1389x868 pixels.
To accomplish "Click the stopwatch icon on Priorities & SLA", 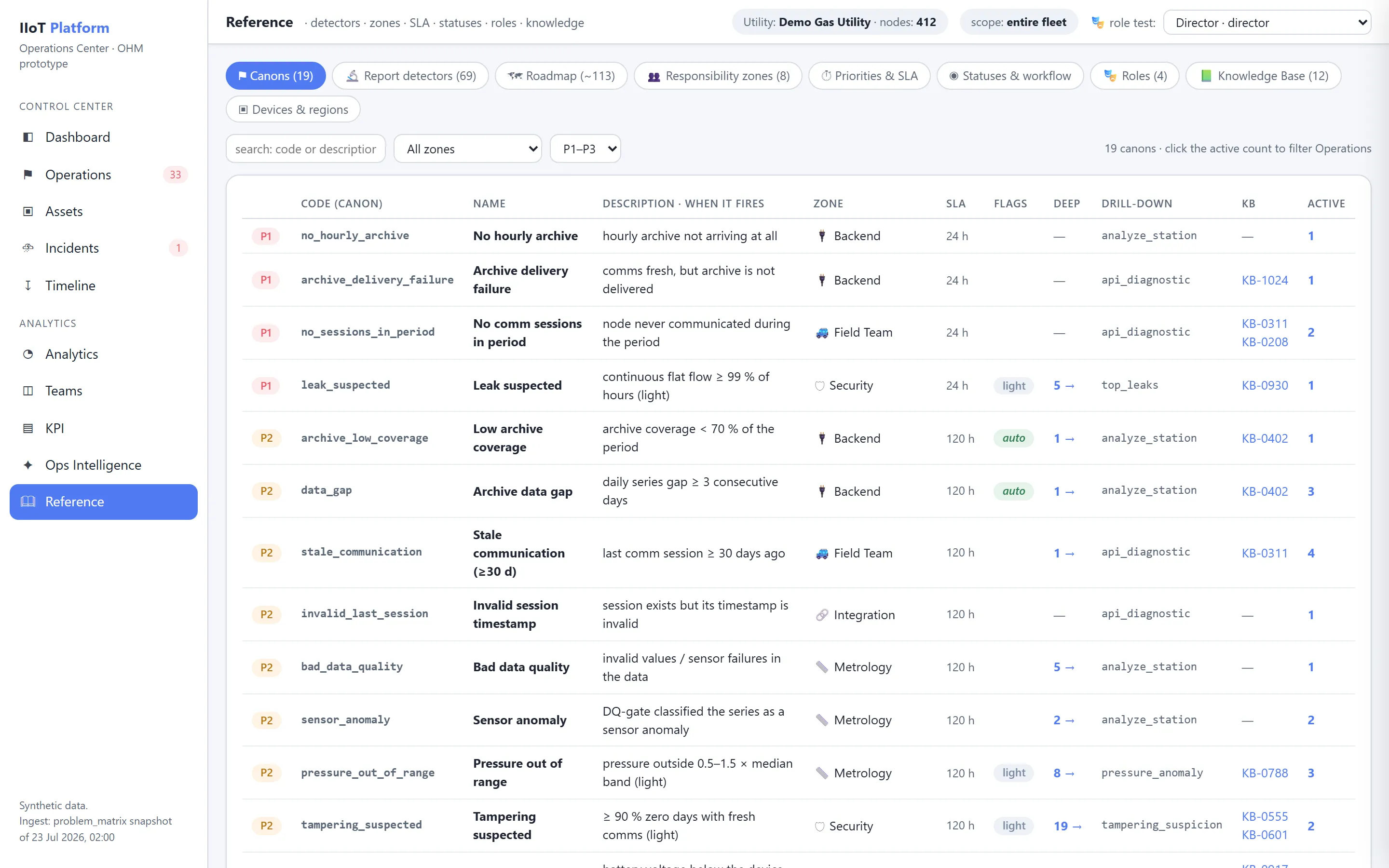I will click(826, 76).
